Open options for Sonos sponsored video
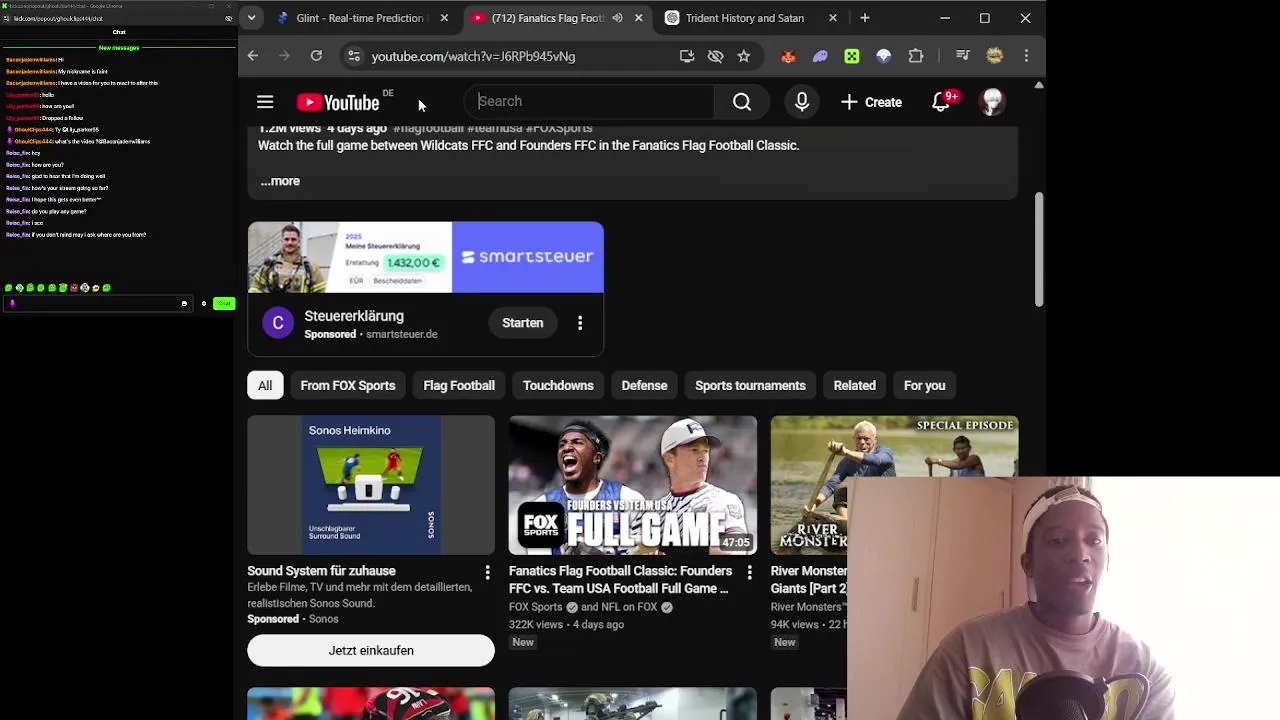Screen dimensions: 1280x720 point(487,572)
